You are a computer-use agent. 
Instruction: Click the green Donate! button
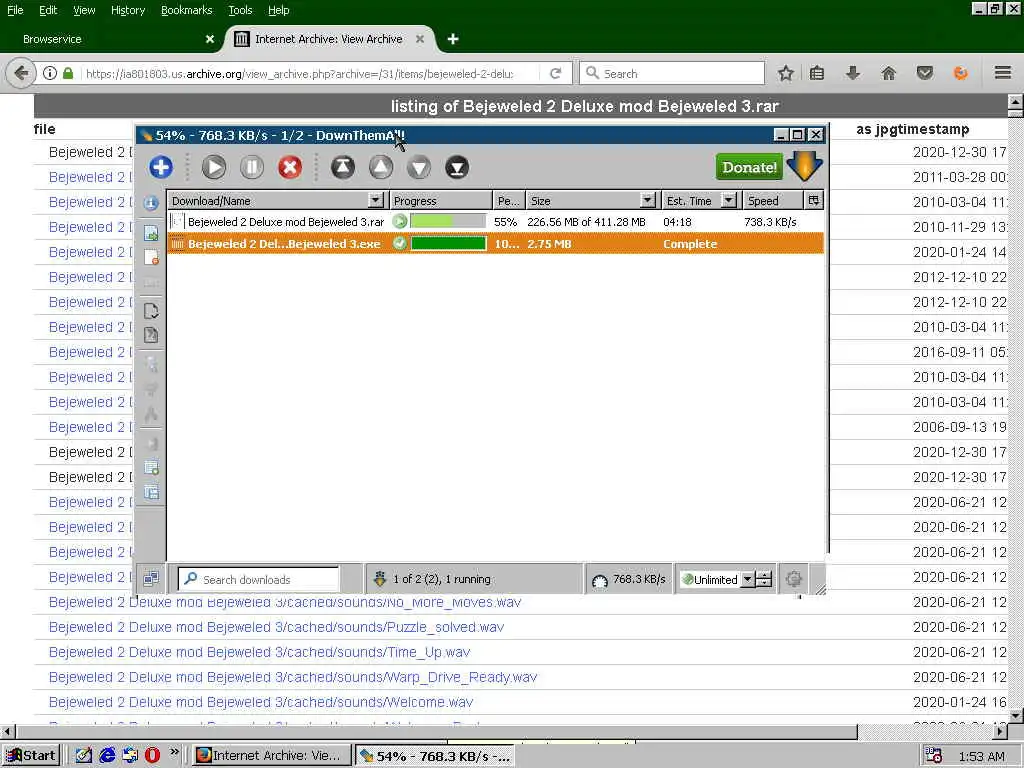749,167
